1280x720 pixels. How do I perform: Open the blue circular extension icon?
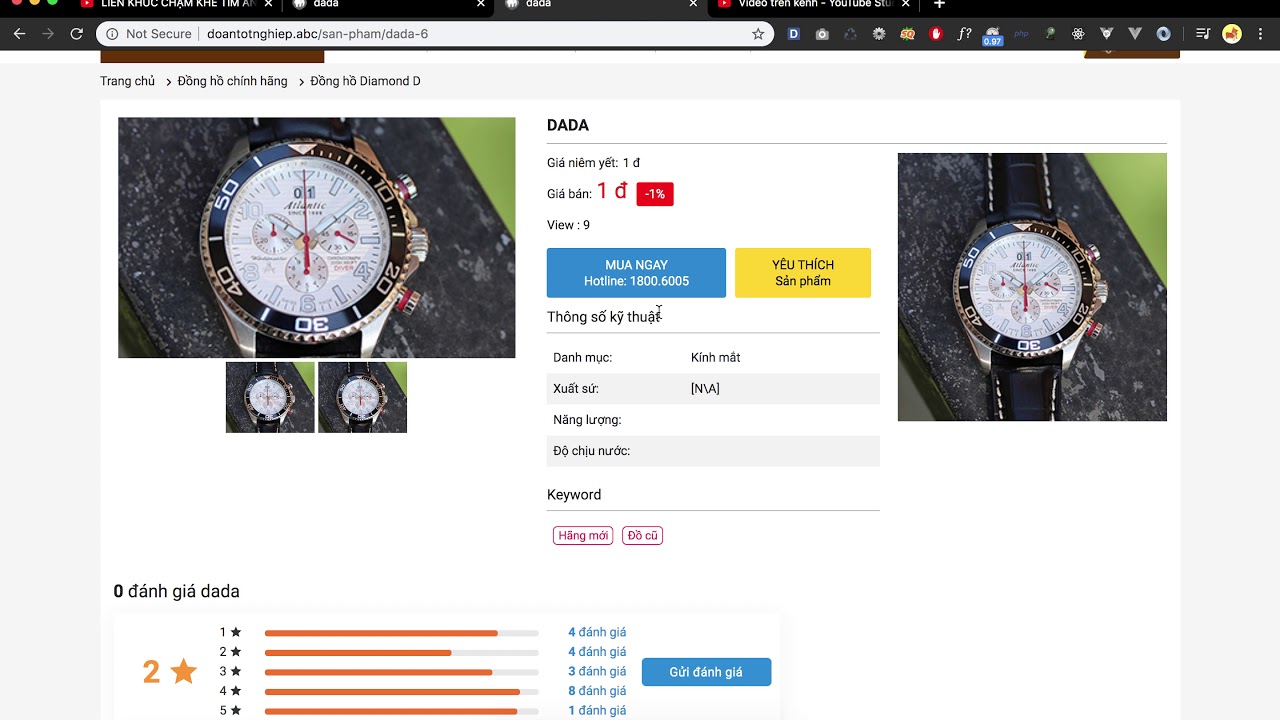(x=1164, y=34)
